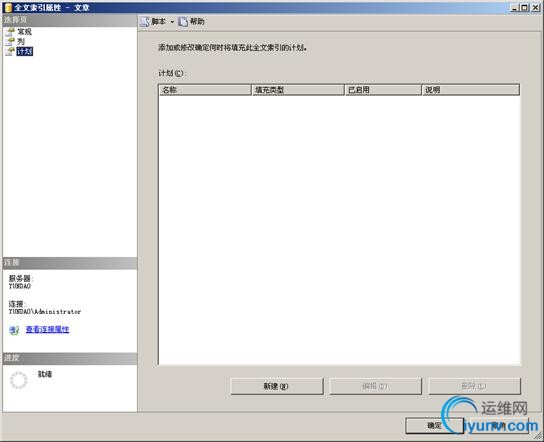The image size is (544, 442).
Task: Click server name YUNDAO text
Action: (20, 286)
